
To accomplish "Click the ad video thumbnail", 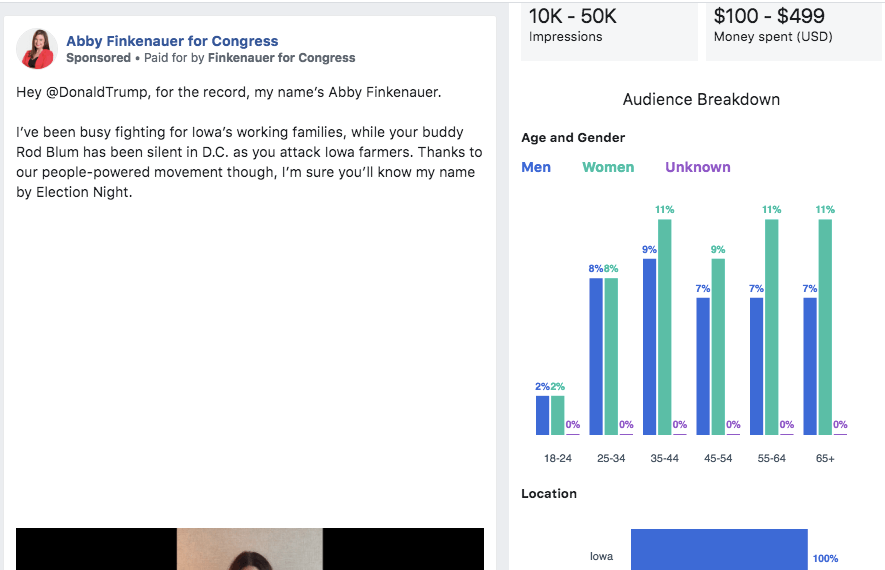I will coord(250,549).
